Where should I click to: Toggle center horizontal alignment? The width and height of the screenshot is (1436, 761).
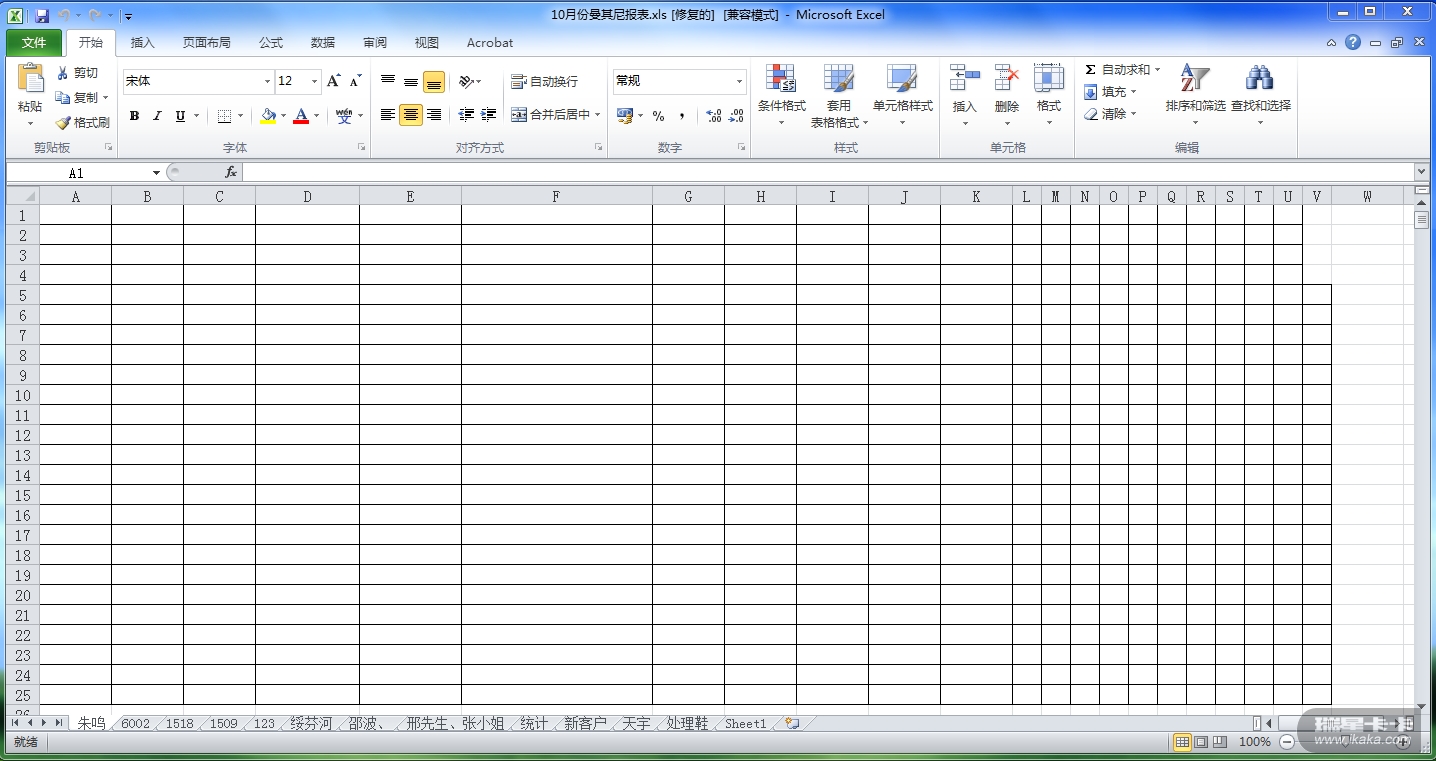click(x=411, y=116)
